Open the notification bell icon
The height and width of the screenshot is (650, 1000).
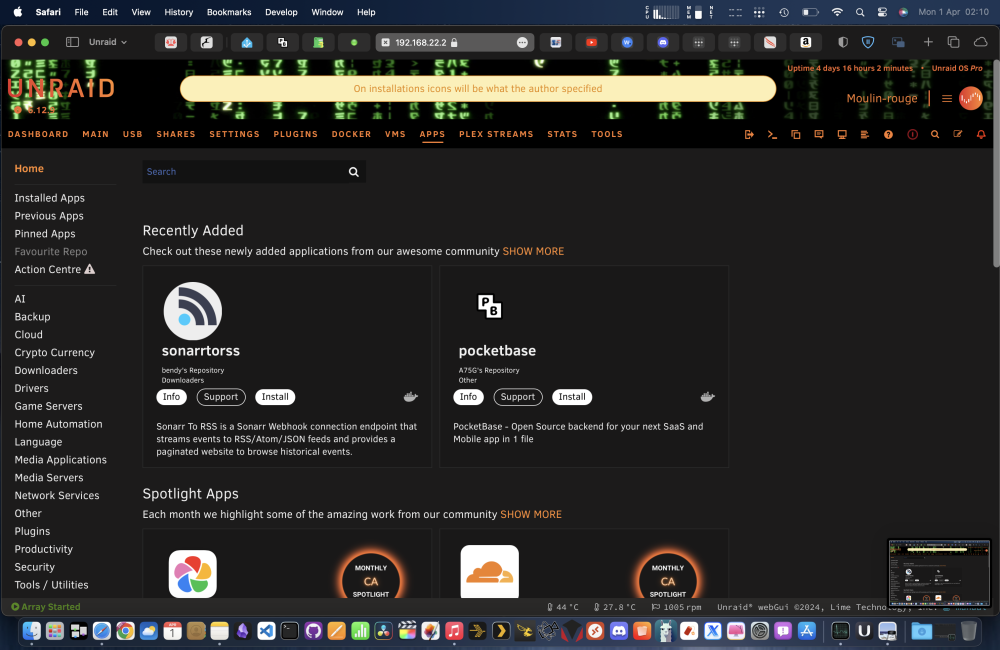(x=981, y=135)
